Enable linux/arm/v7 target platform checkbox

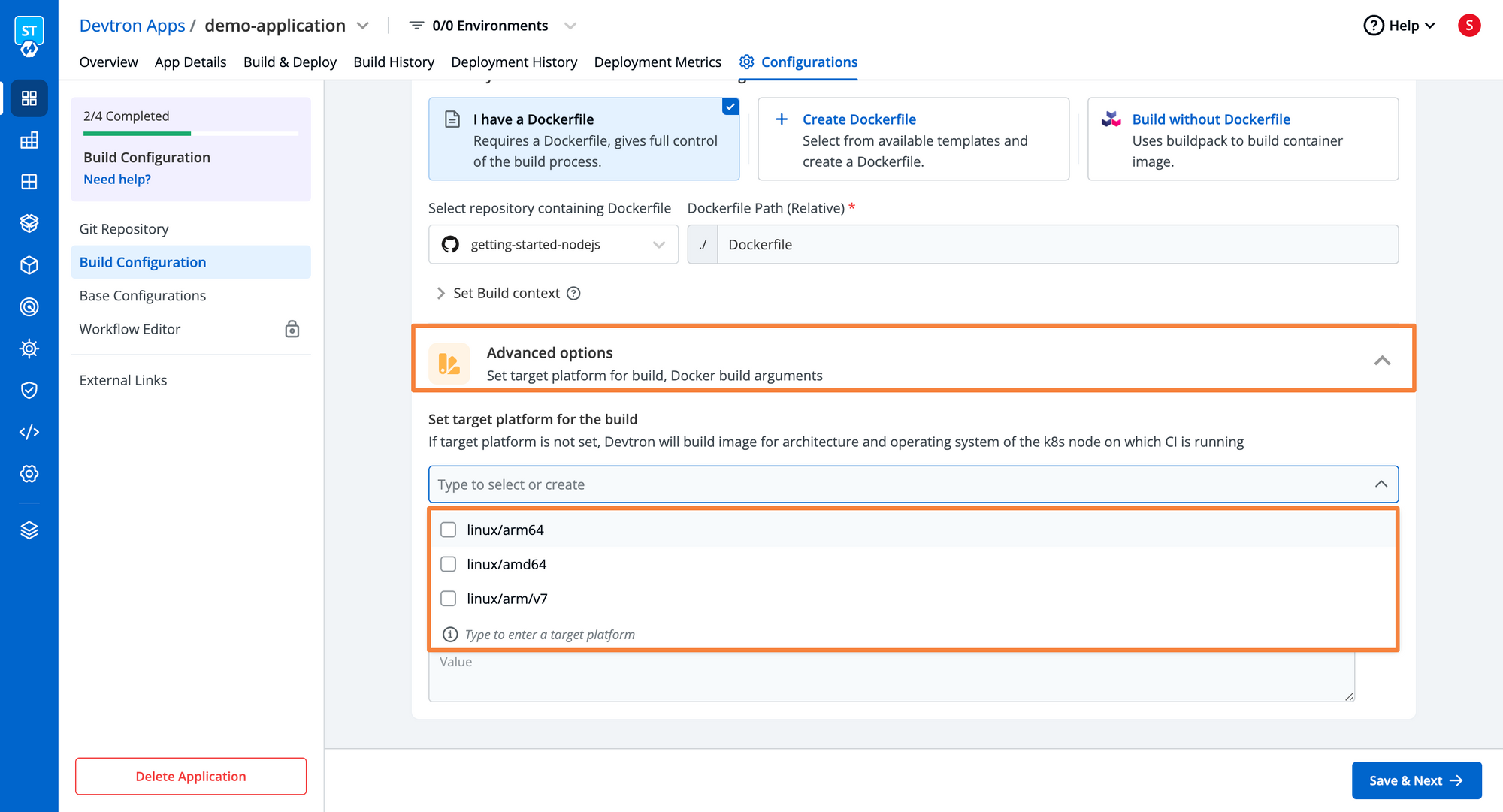pos(449,599)
